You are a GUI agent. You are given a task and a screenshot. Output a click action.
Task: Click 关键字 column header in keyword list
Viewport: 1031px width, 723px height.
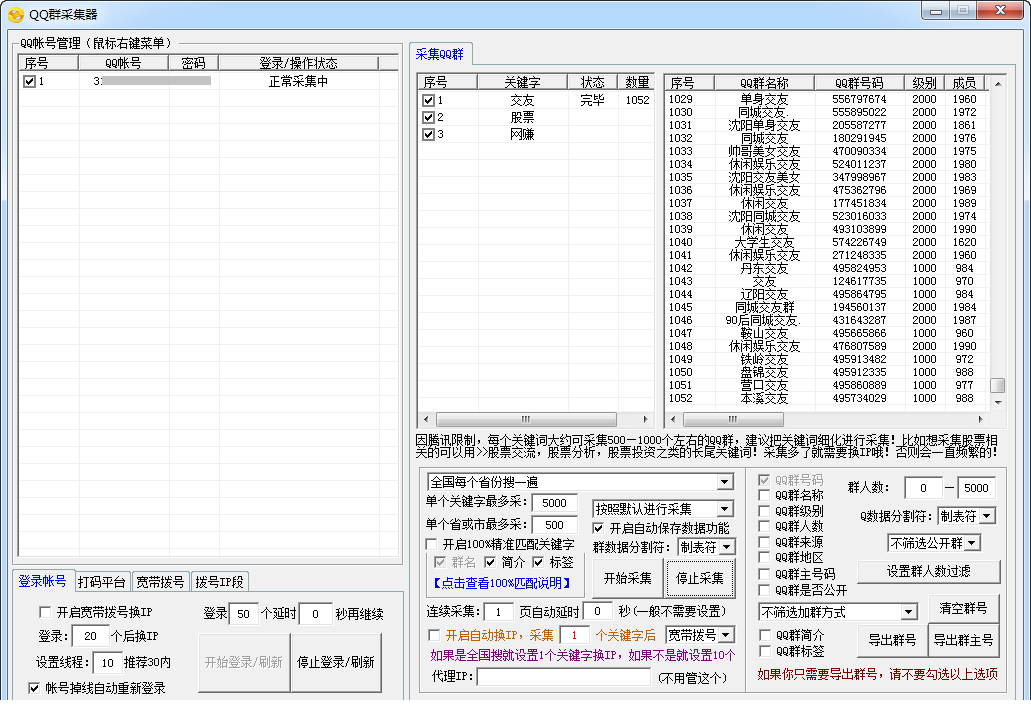coord(522,82)
